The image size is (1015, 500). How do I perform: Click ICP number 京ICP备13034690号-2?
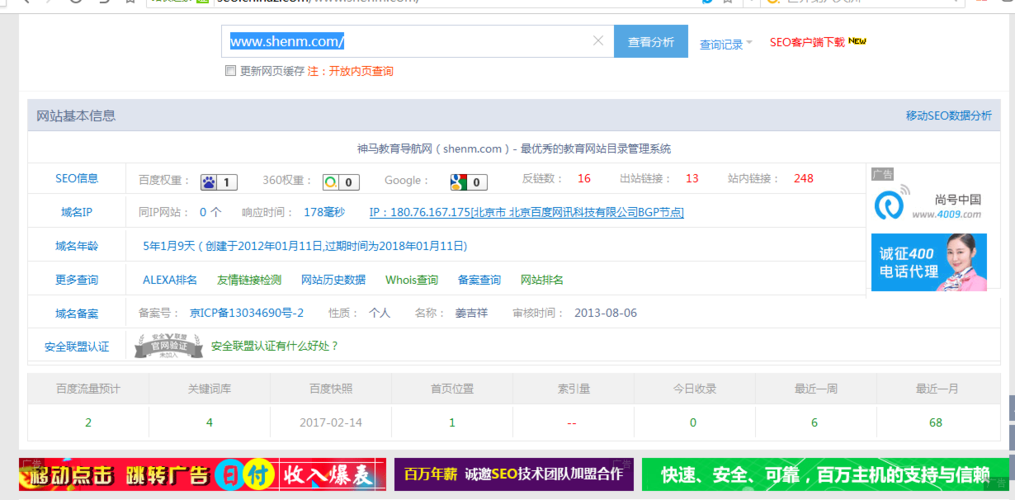tap(246, 313)
